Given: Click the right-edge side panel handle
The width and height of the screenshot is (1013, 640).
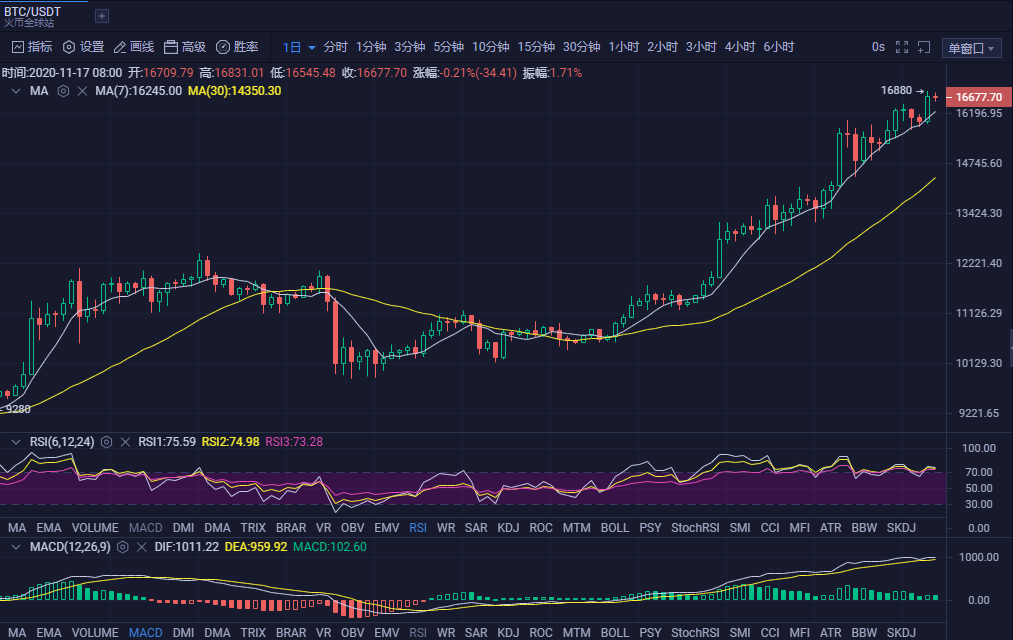Looking at the screenshot, I should tap(1010, 347).
